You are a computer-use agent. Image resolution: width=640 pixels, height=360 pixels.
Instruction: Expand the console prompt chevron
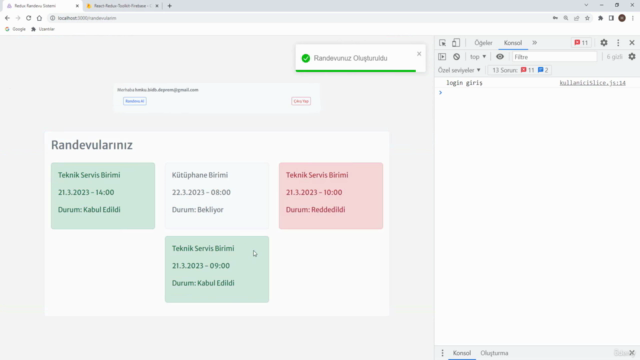[x=440, y=93]
